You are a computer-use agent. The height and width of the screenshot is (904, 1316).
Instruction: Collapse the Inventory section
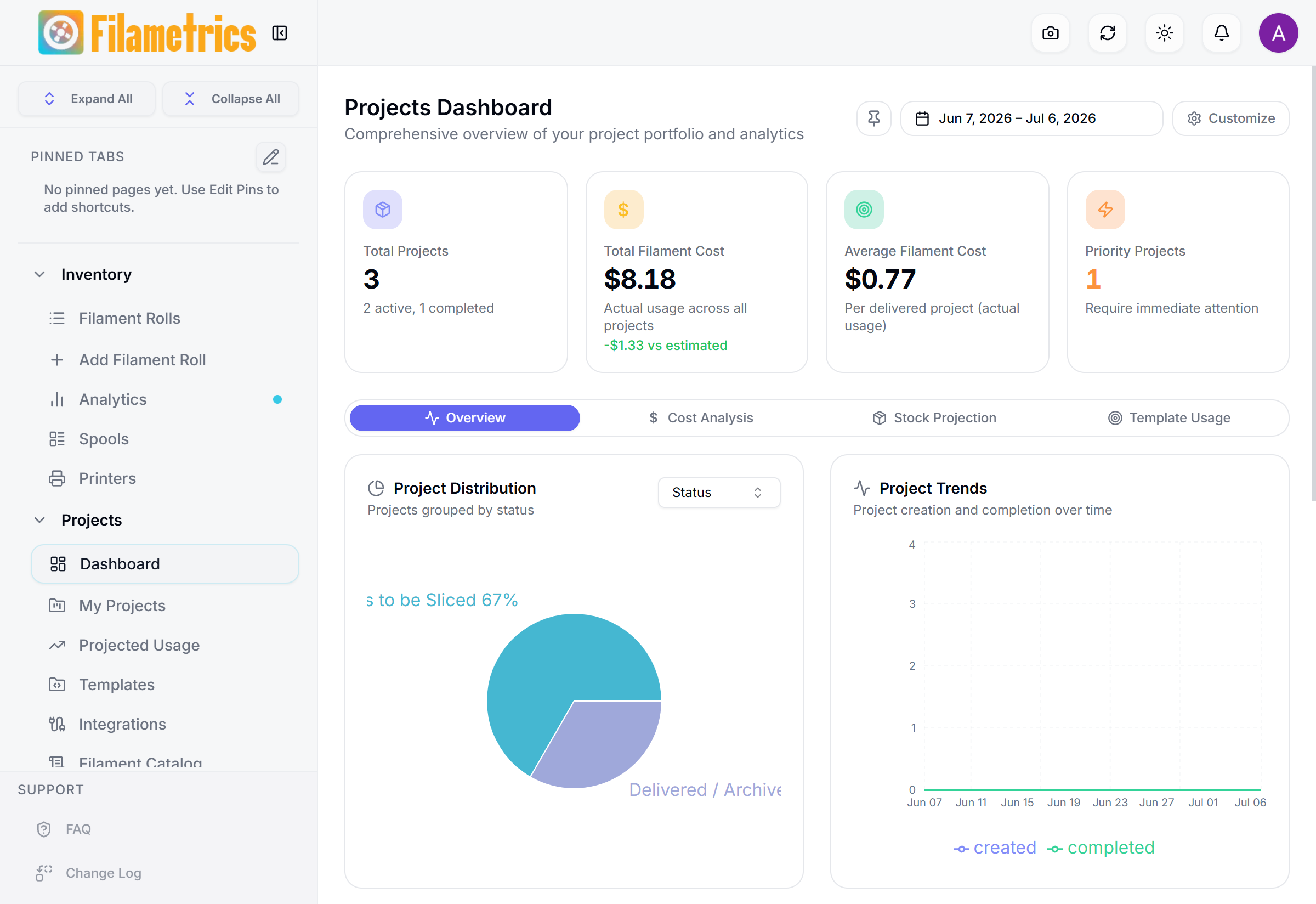(x=39, y=274)
